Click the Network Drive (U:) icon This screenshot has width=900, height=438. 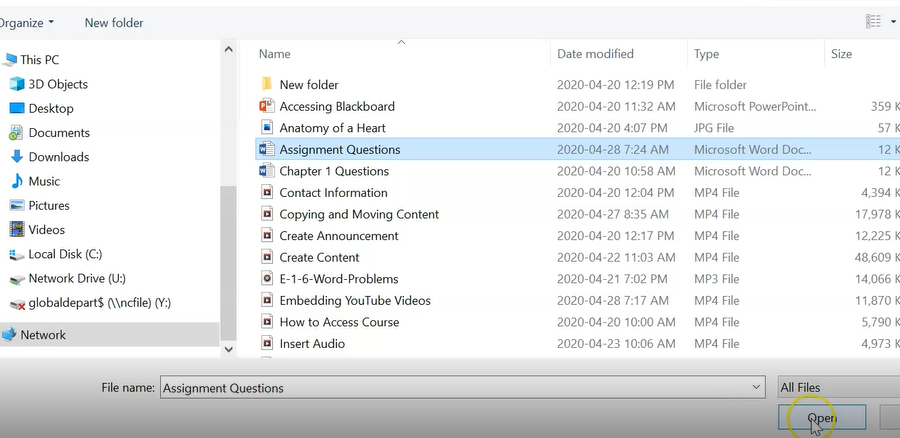pyautogui.click(x=17, y=279)
